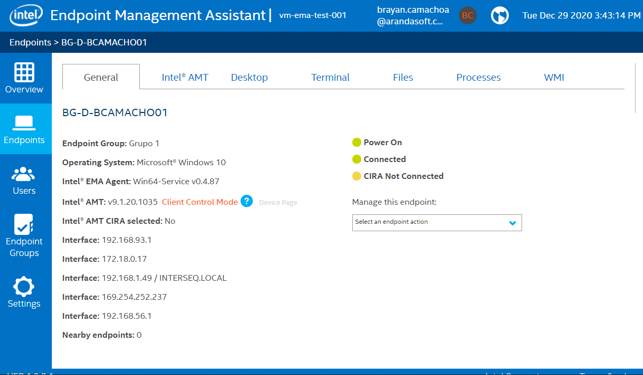Open the Endpoint Groups checklist icon
Viewport: 643px width, 375px height.
pyautogui.click(x=24, y=224)
